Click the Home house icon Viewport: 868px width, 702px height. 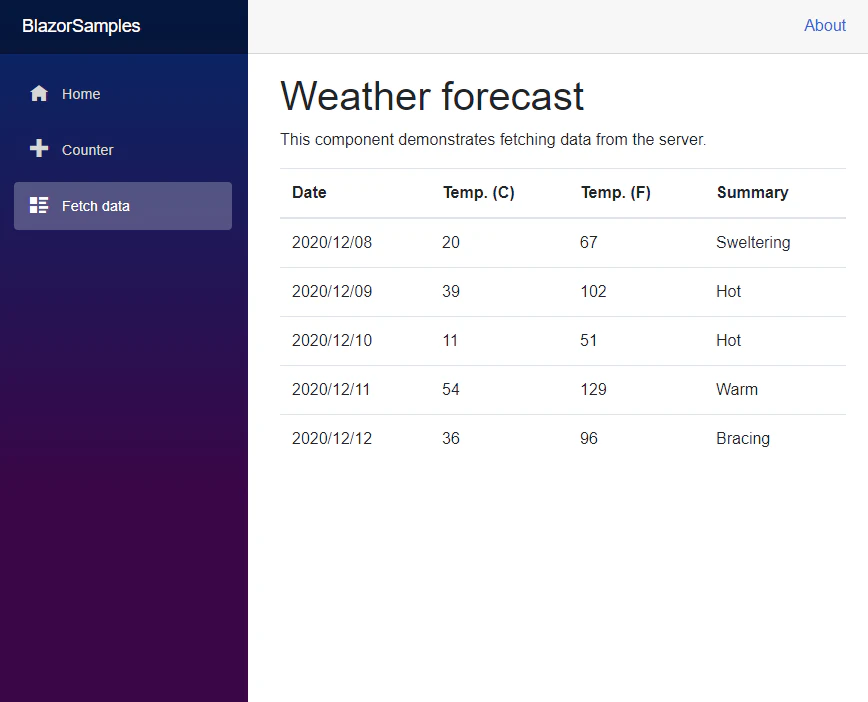39,94
